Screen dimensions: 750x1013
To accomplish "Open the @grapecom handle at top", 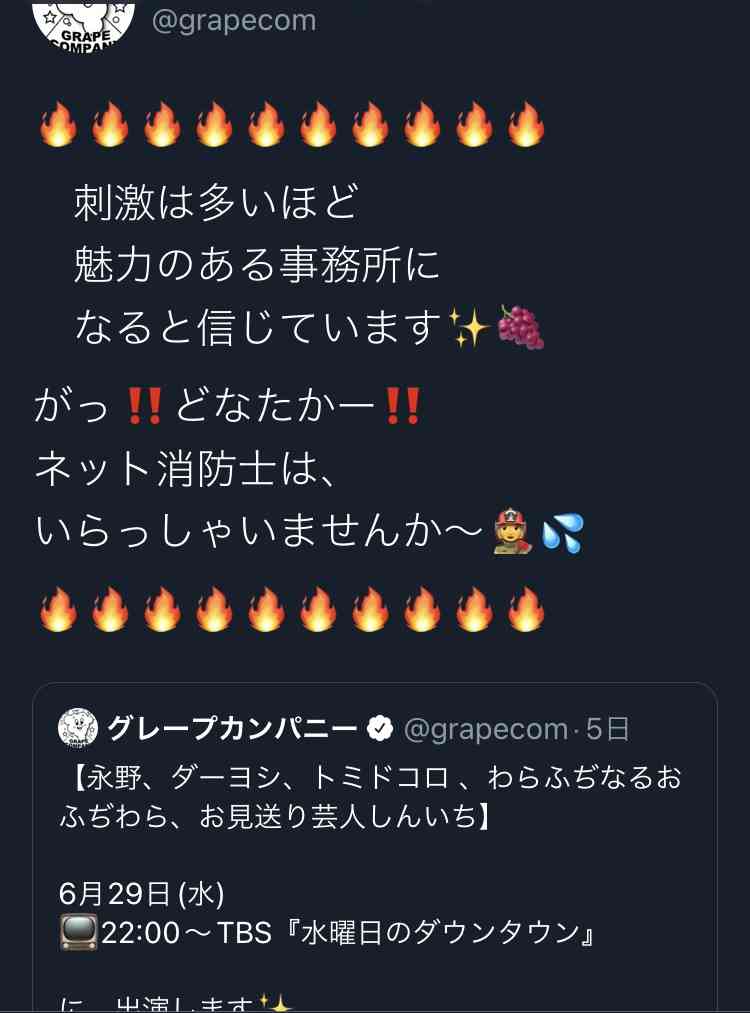I will tap(234, 21).
